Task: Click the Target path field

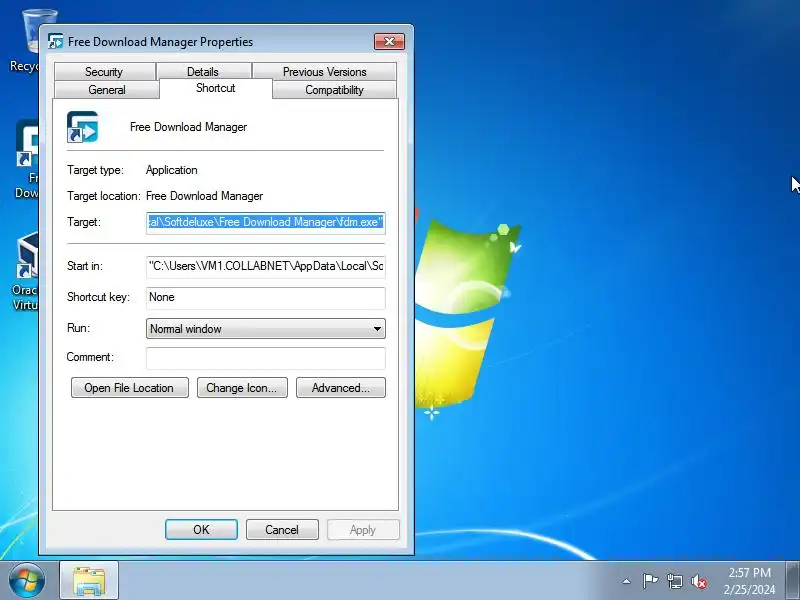Action: point(266,222)
